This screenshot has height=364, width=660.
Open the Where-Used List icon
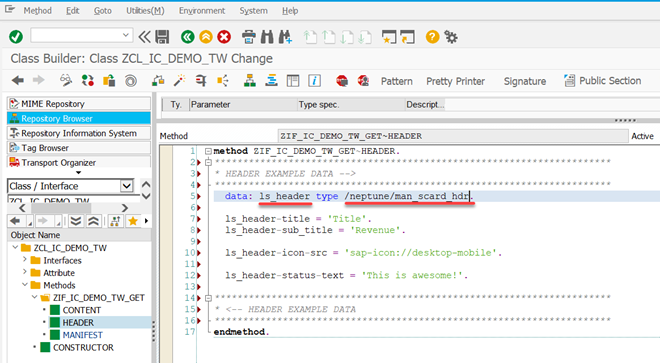point(223,80)
